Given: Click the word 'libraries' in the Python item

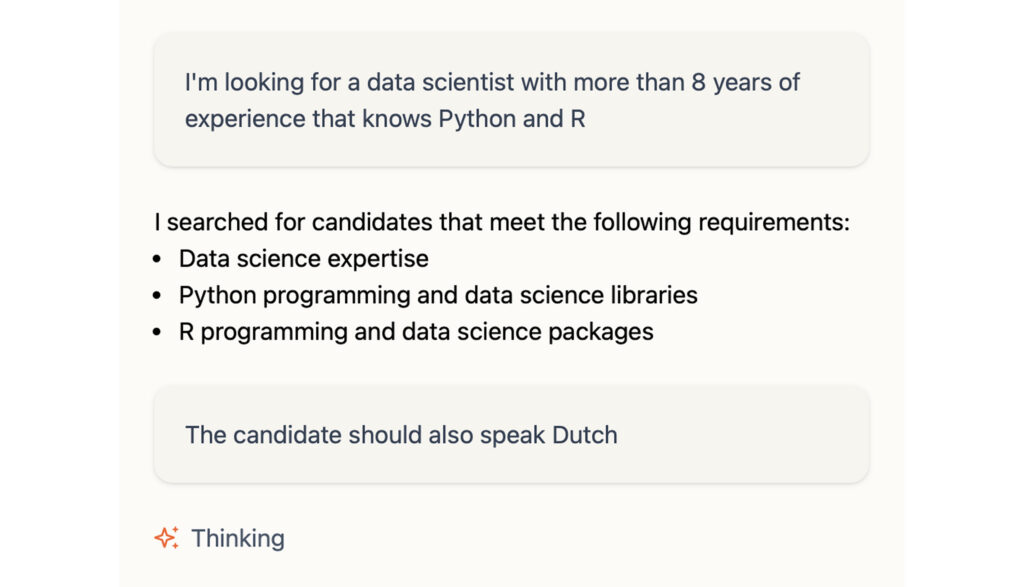Looking at the screenshot, I should (x=653, y=295).
